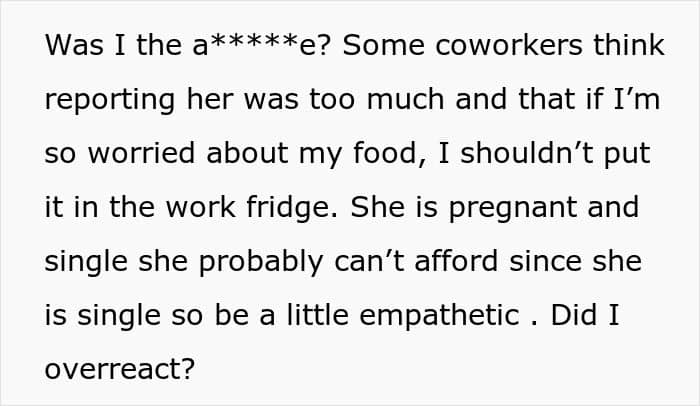Click the word "Some" in the first line
The height and width of the screenshot is (406, 700).
pos(383,45)
